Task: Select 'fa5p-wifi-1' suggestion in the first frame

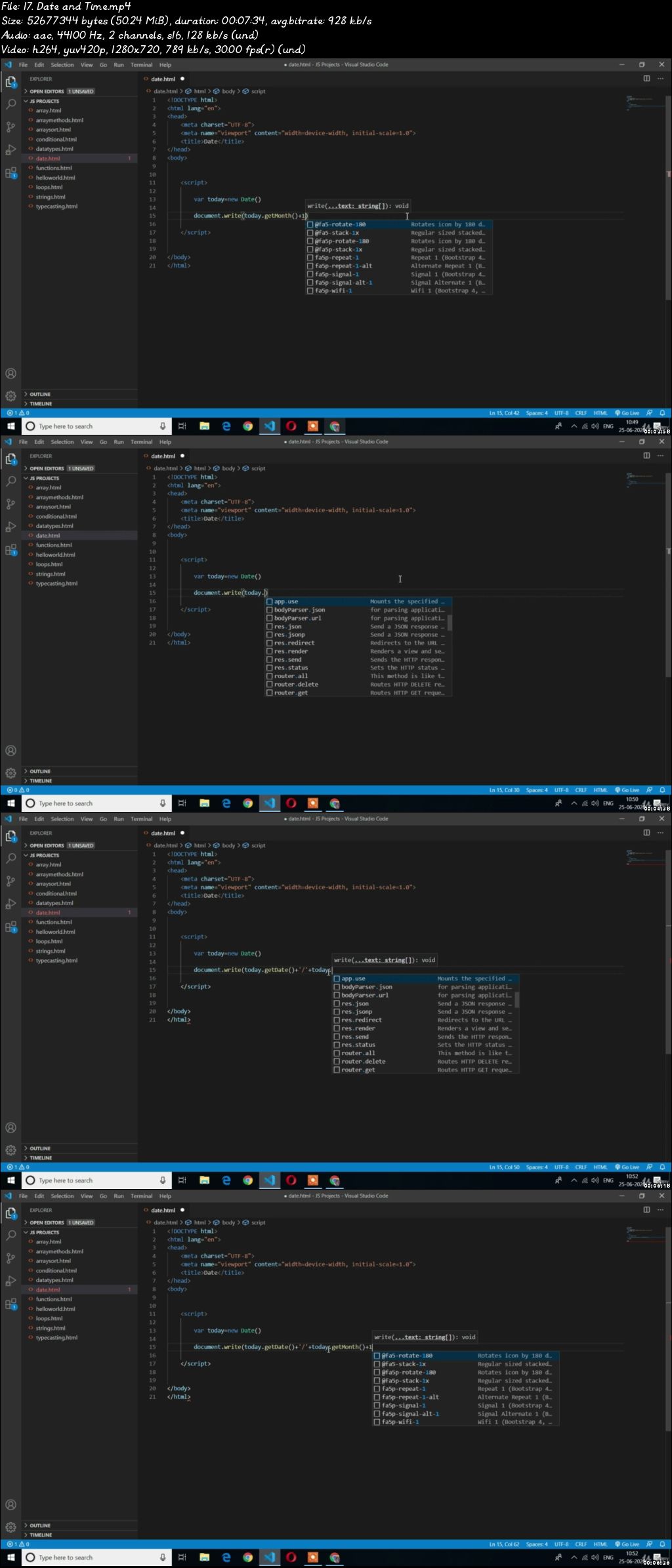Action: 398,291
